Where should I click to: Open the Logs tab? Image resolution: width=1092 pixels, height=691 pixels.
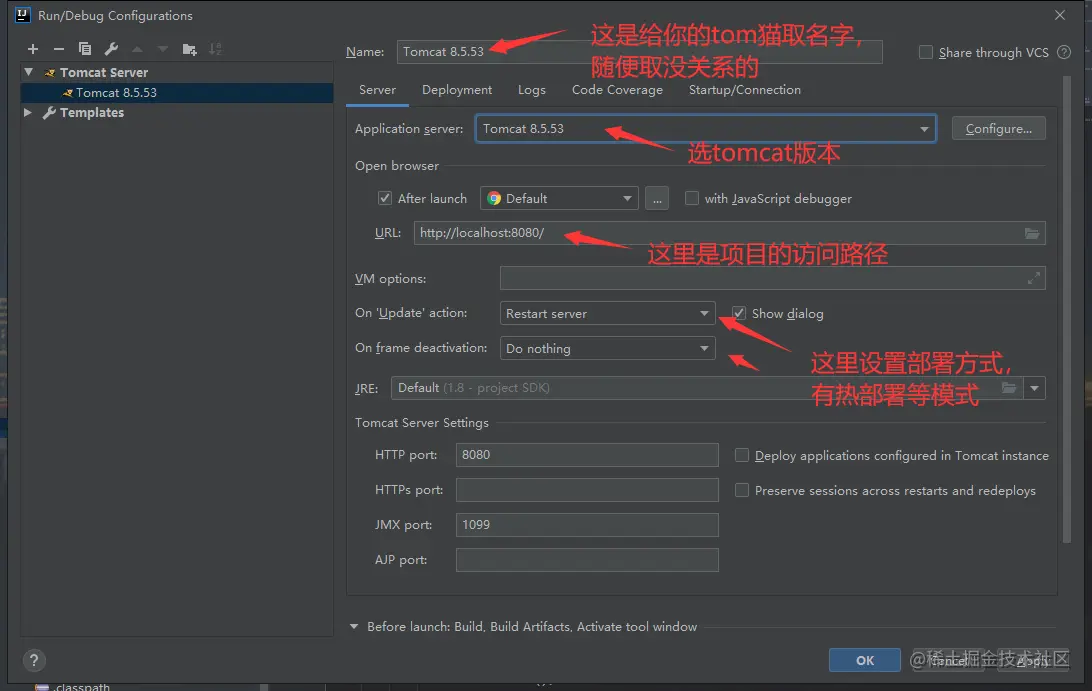tap(531, 90)
